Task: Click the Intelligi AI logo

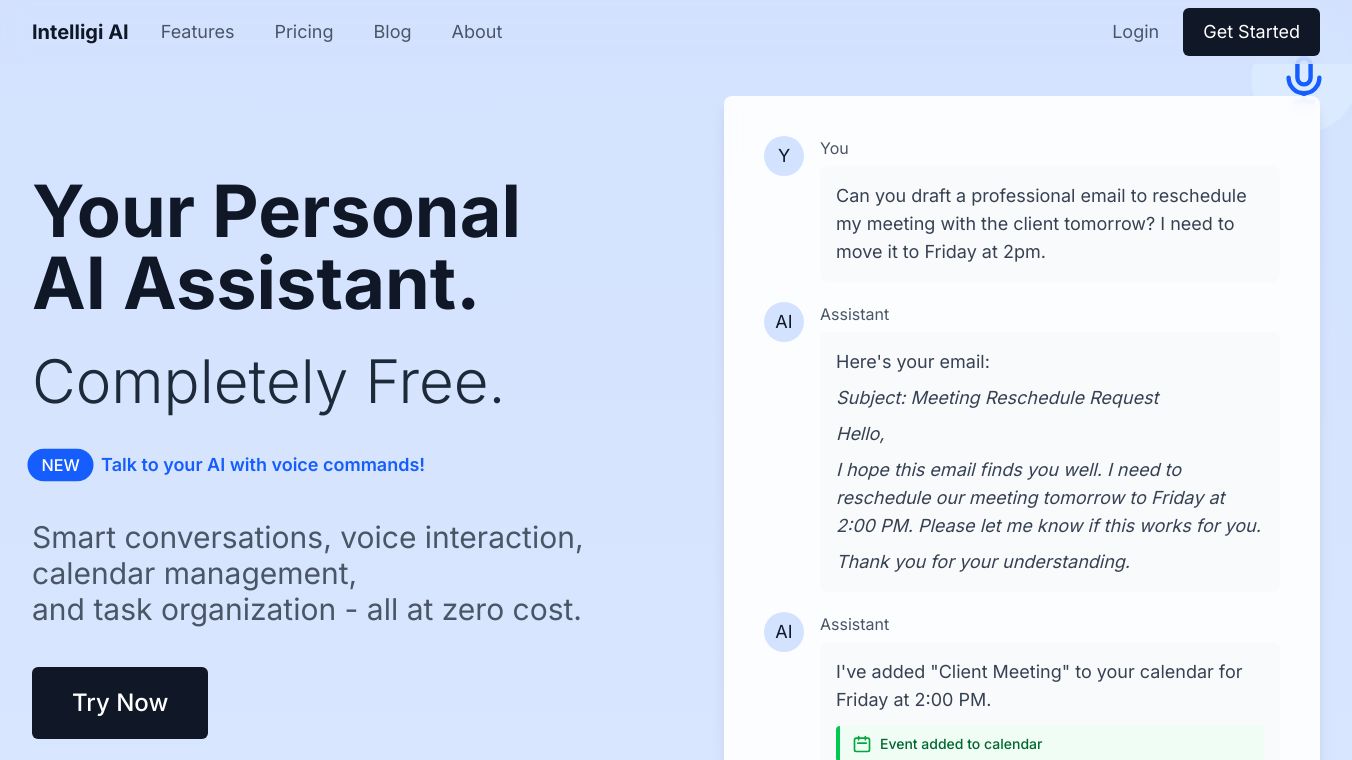Action: (80, 32)
